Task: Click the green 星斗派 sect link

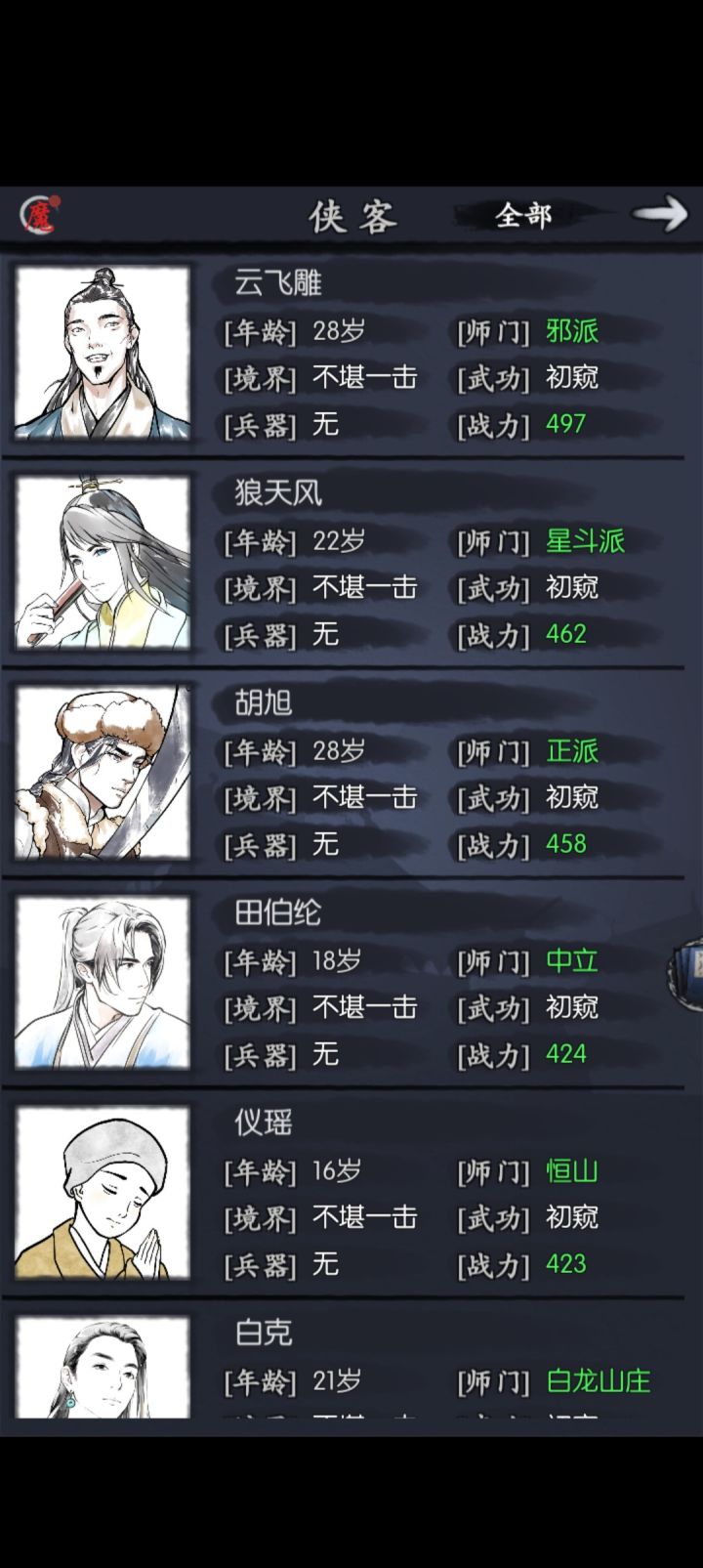Action: pyautogui.click(x=585, y=541)
